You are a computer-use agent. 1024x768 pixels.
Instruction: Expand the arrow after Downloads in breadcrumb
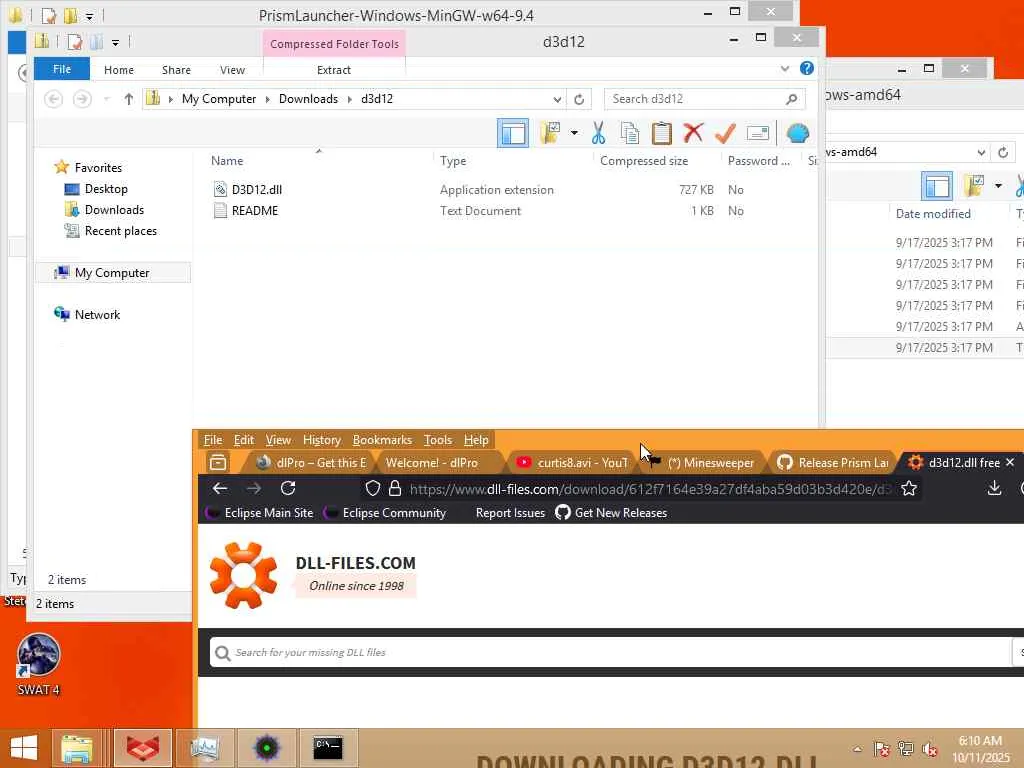point(349,99)
